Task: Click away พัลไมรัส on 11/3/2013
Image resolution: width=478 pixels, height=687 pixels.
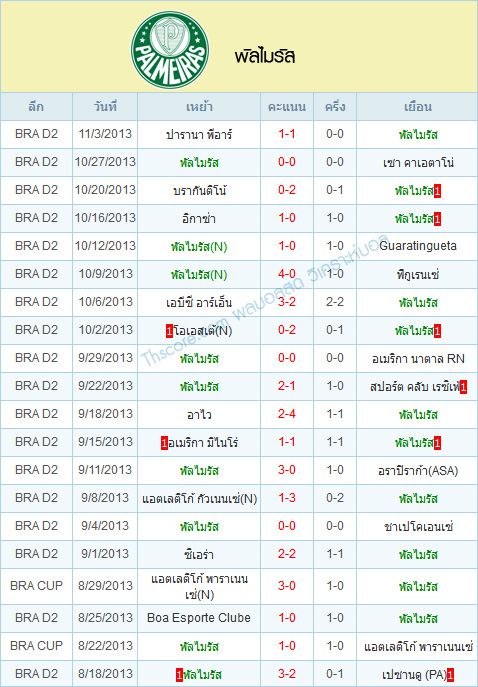Action: [x=418, y=135]
